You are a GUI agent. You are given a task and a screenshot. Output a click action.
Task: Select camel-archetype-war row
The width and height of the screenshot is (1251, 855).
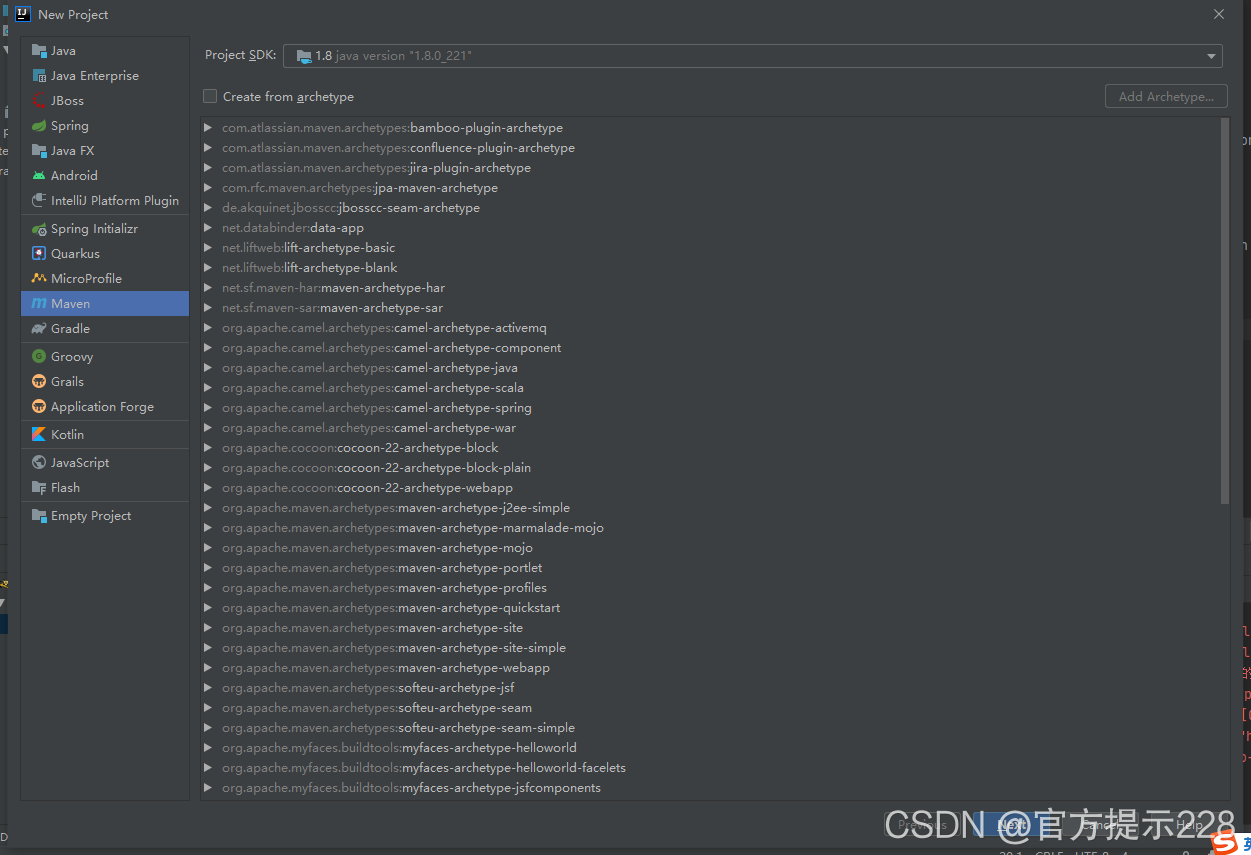pos(712,428)
